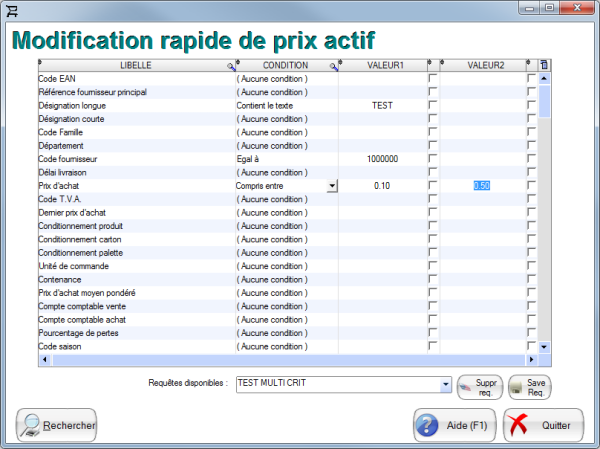Click search icon in CONDITION header
The width and height of the screenshot is (600, 449).
click(x=333, y=65)
